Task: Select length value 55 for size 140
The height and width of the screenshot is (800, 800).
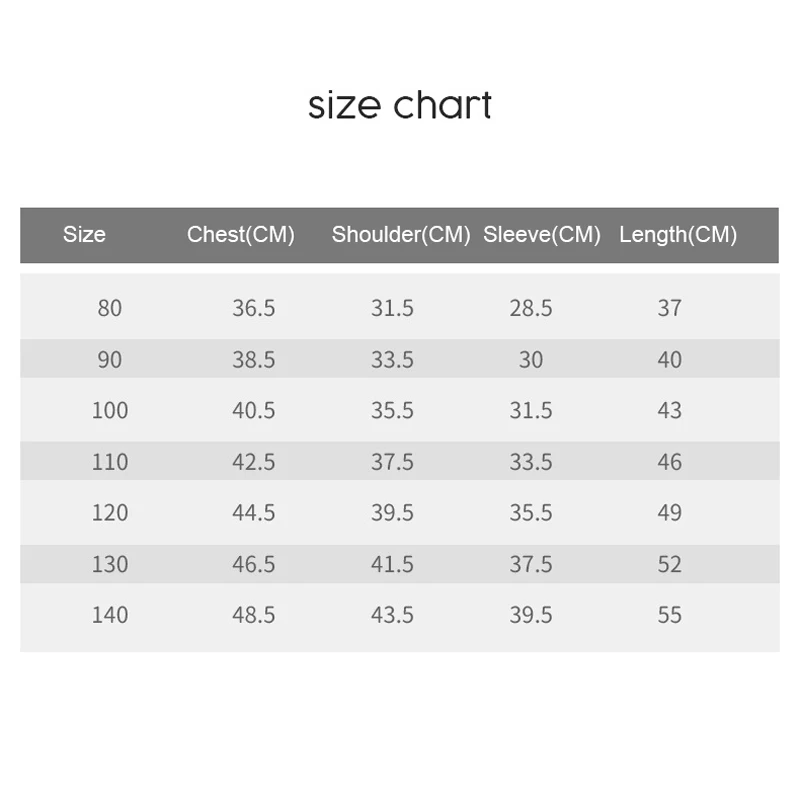Action: [670, 615]
